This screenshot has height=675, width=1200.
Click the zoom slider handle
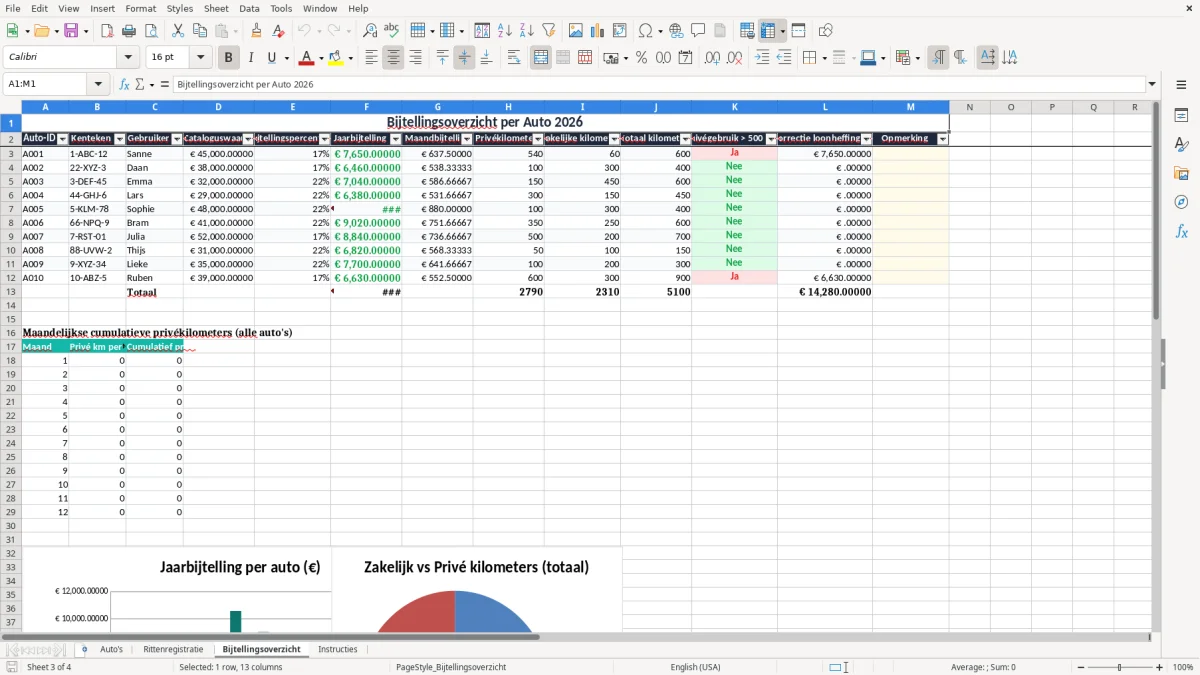tap(1119, 667)
